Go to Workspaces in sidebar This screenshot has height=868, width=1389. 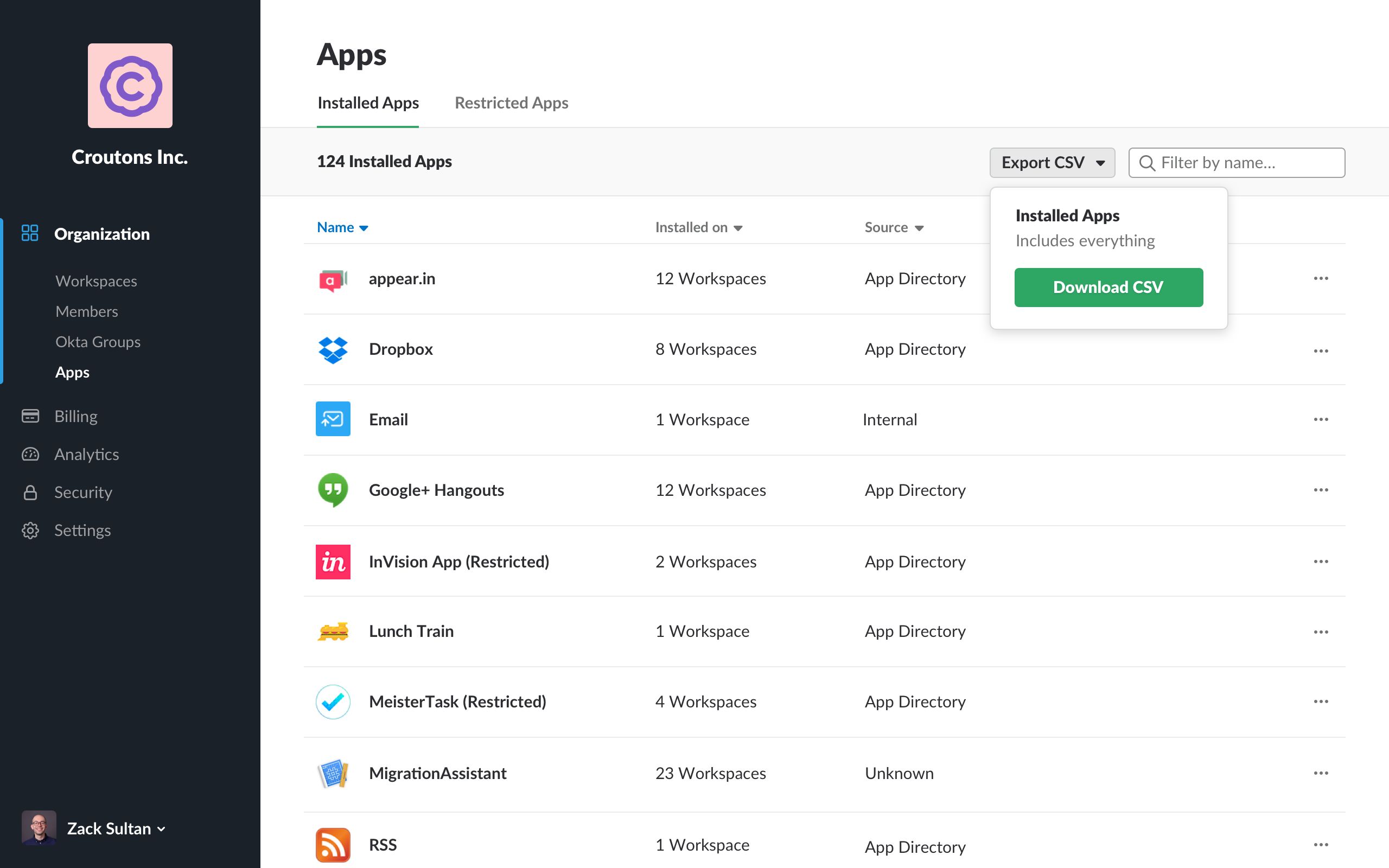click(x=96, y=280)
